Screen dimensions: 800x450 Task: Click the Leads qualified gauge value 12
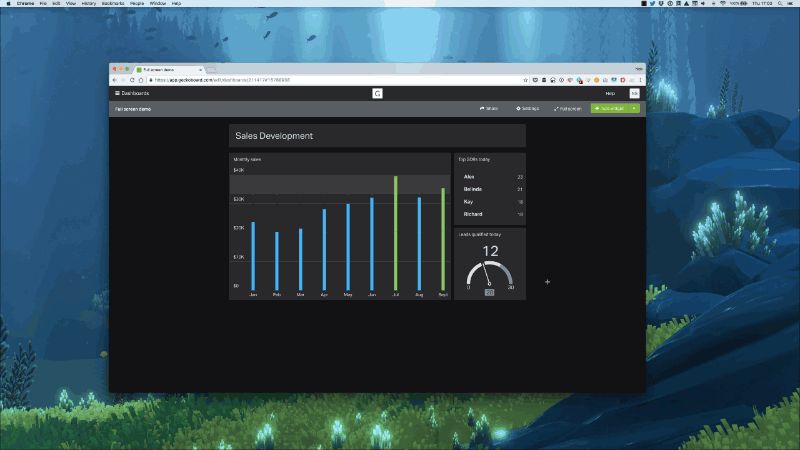click(x=490, y=251)
